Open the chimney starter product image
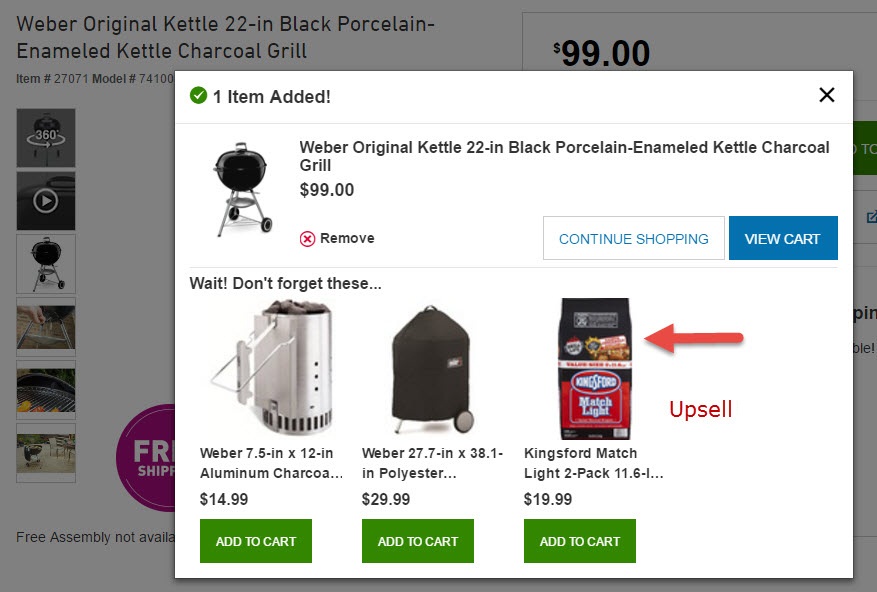Image resolution: width=877 pixels, height=592 pixels. point(273,367)
